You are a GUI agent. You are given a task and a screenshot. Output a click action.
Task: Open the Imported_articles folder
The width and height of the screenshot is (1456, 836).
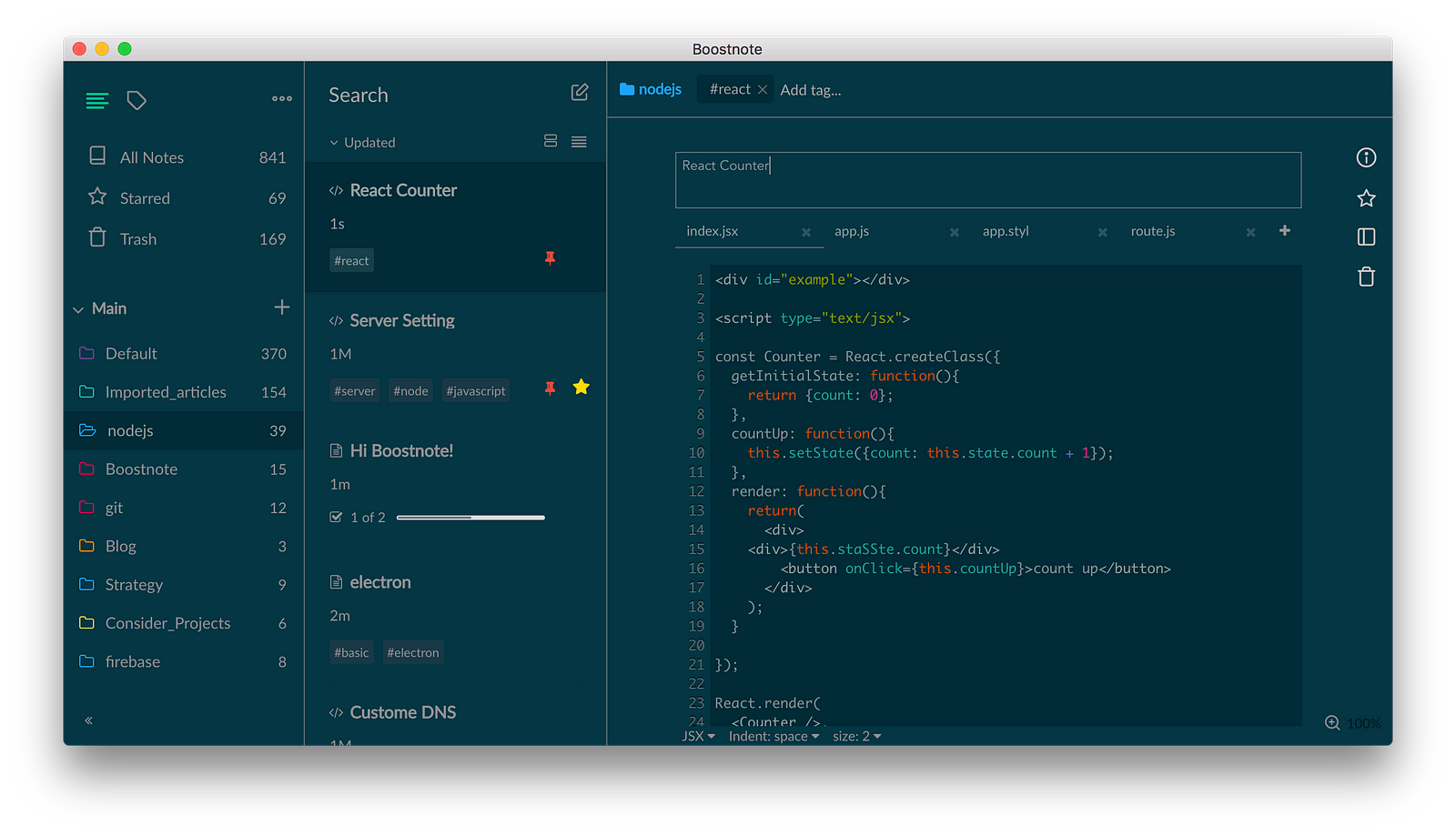coord(183,392)
